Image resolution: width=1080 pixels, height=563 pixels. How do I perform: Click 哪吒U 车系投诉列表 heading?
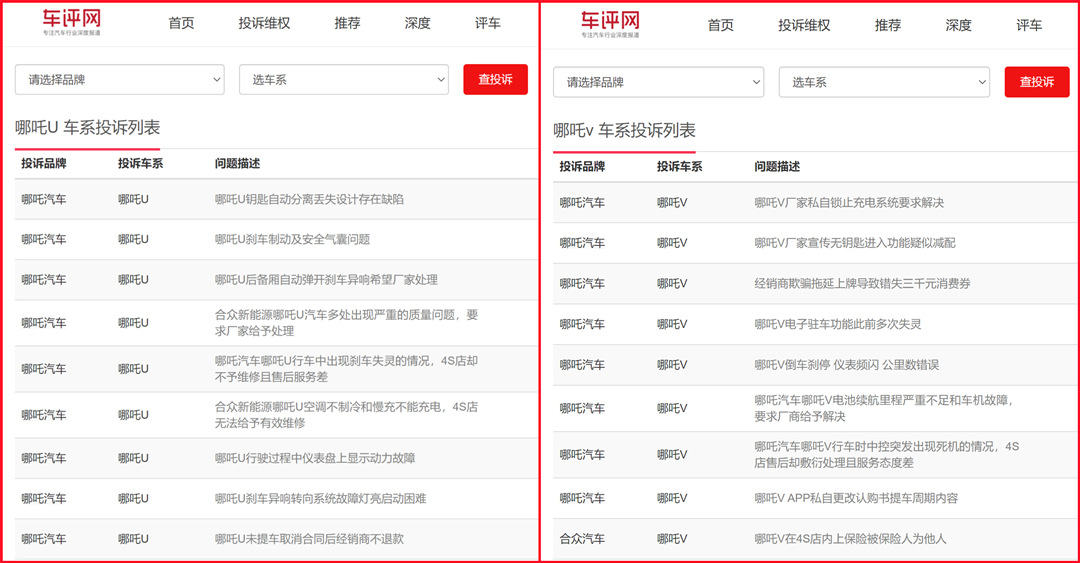tap(87, 127)
